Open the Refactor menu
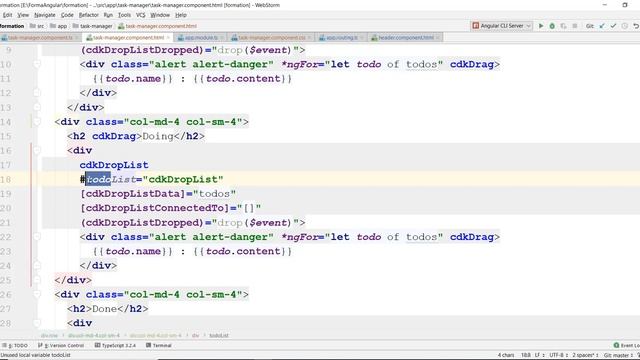The width and height of the screenshot is (640, 360). point(89,15)
